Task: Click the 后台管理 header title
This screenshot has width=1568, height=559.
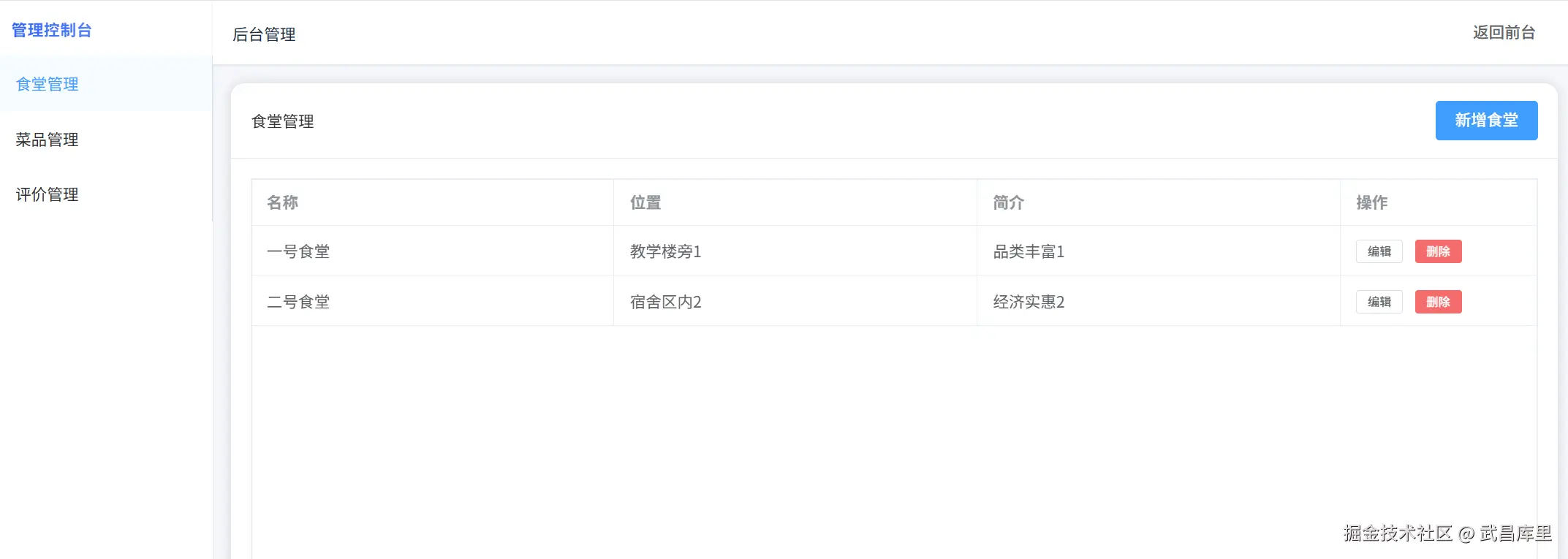Action: 264,34
